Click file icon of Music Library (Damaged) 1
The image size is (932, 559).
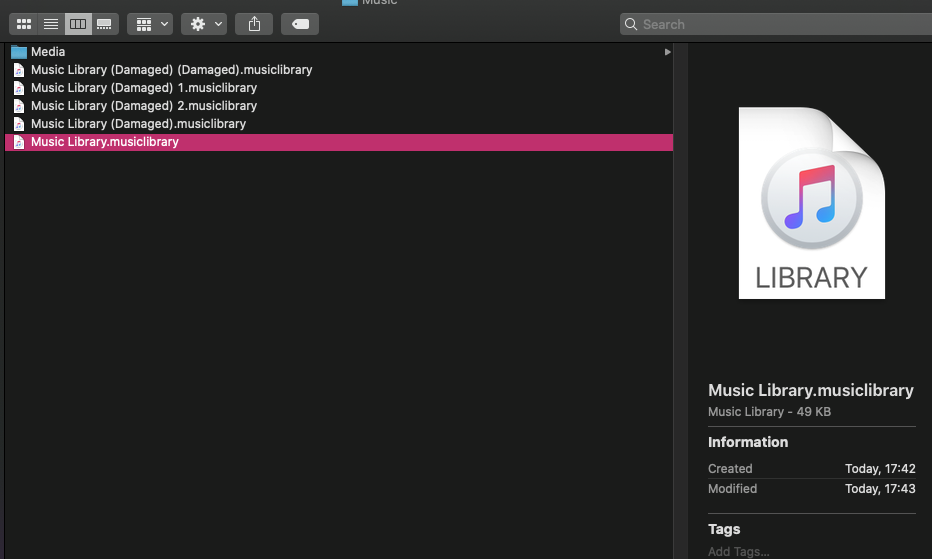19,88
